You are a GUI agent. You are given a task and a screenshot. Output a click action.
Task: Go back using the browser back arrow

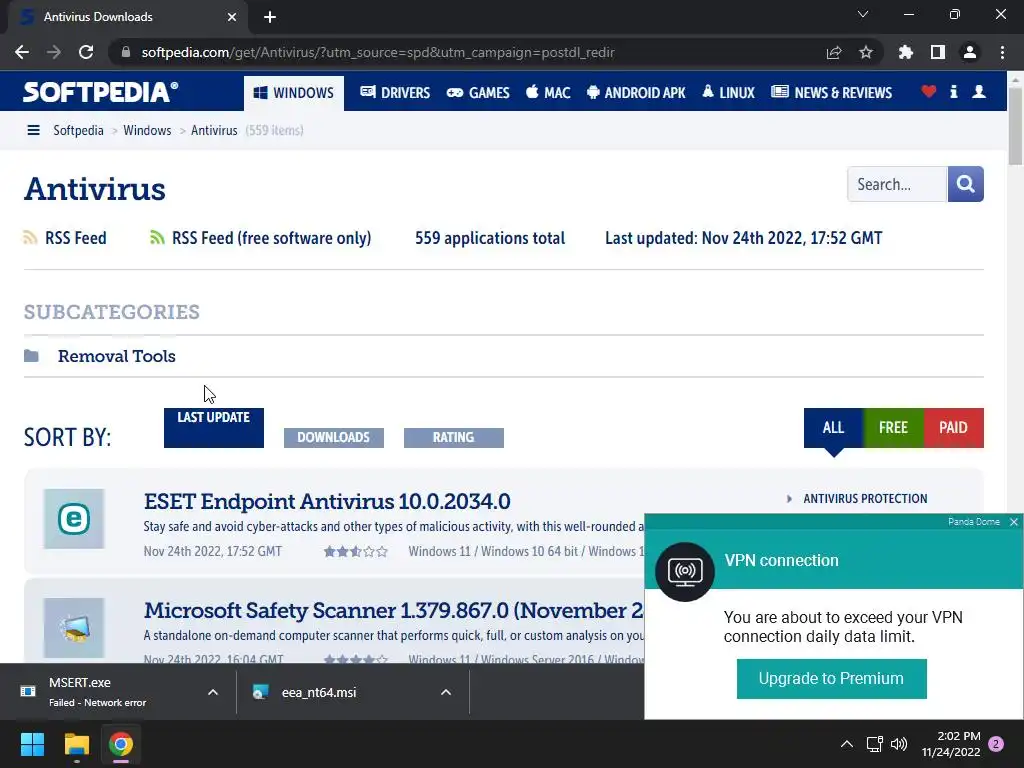[22, 52]
